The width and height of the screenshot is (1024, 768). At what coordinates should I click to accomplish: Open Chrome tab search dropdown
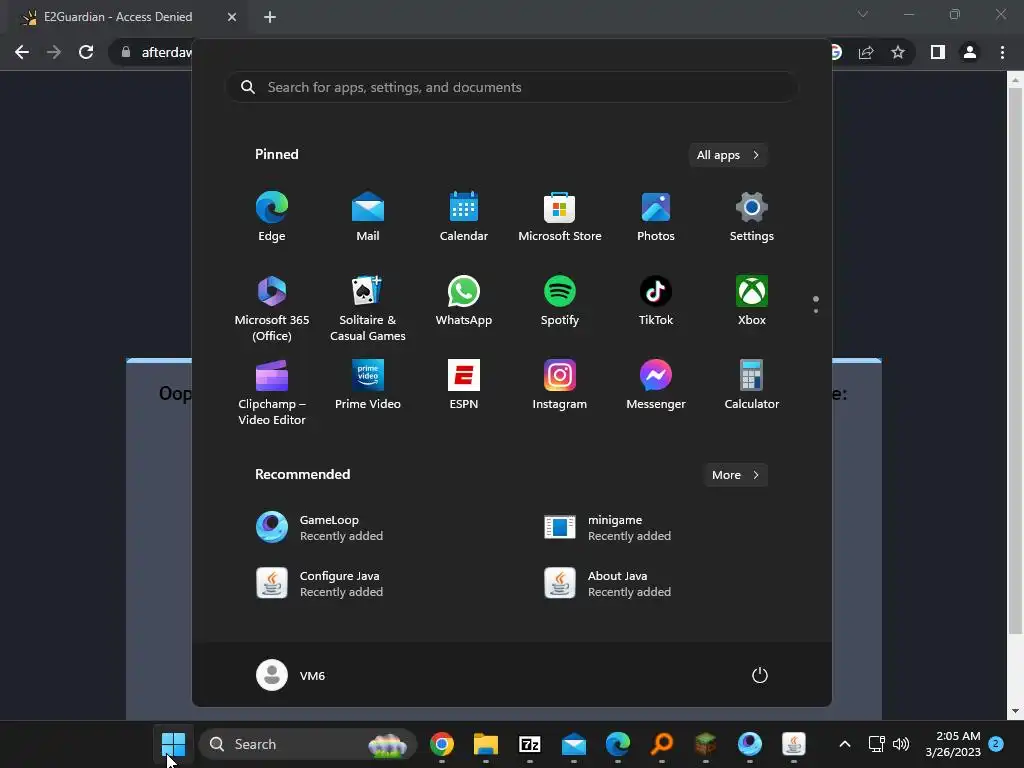[863, 14]
